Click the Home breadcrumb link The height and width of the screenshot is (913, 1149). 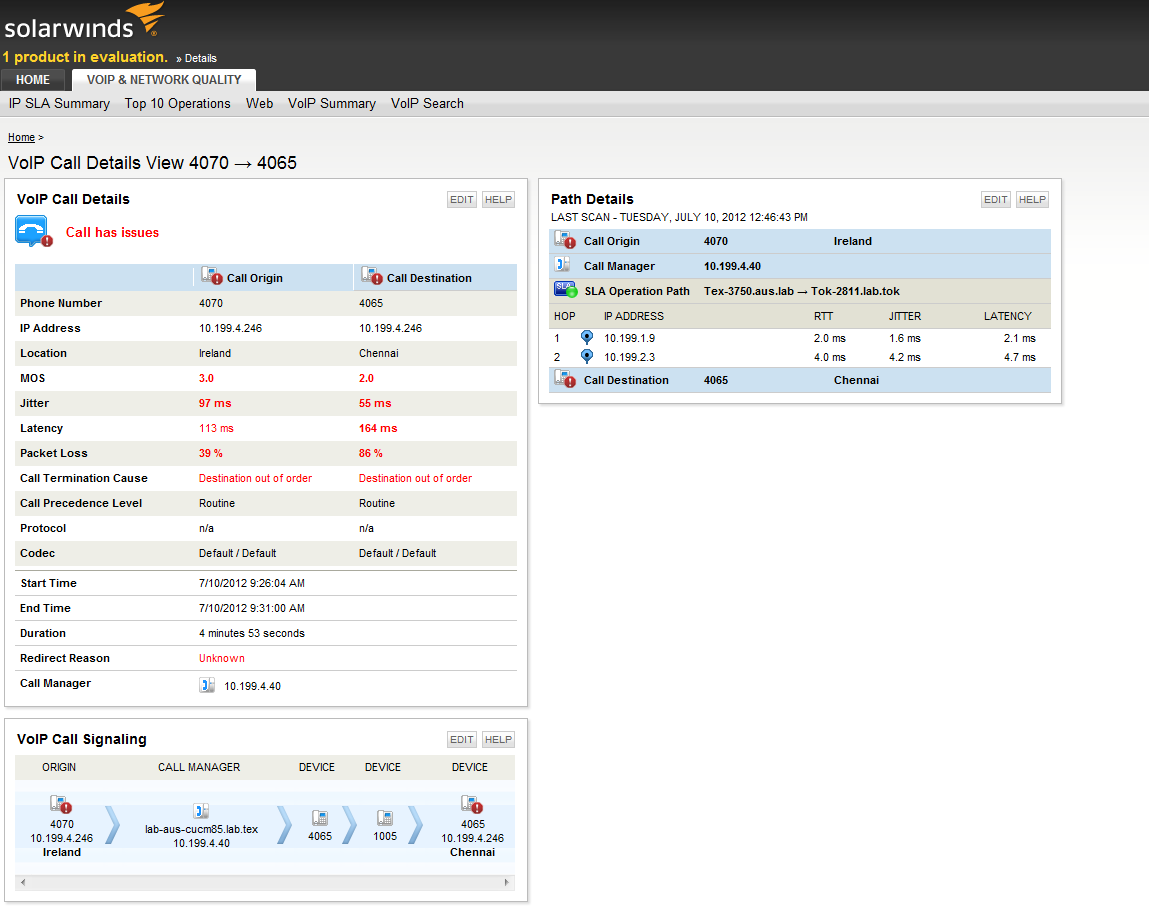coord(21,137)
